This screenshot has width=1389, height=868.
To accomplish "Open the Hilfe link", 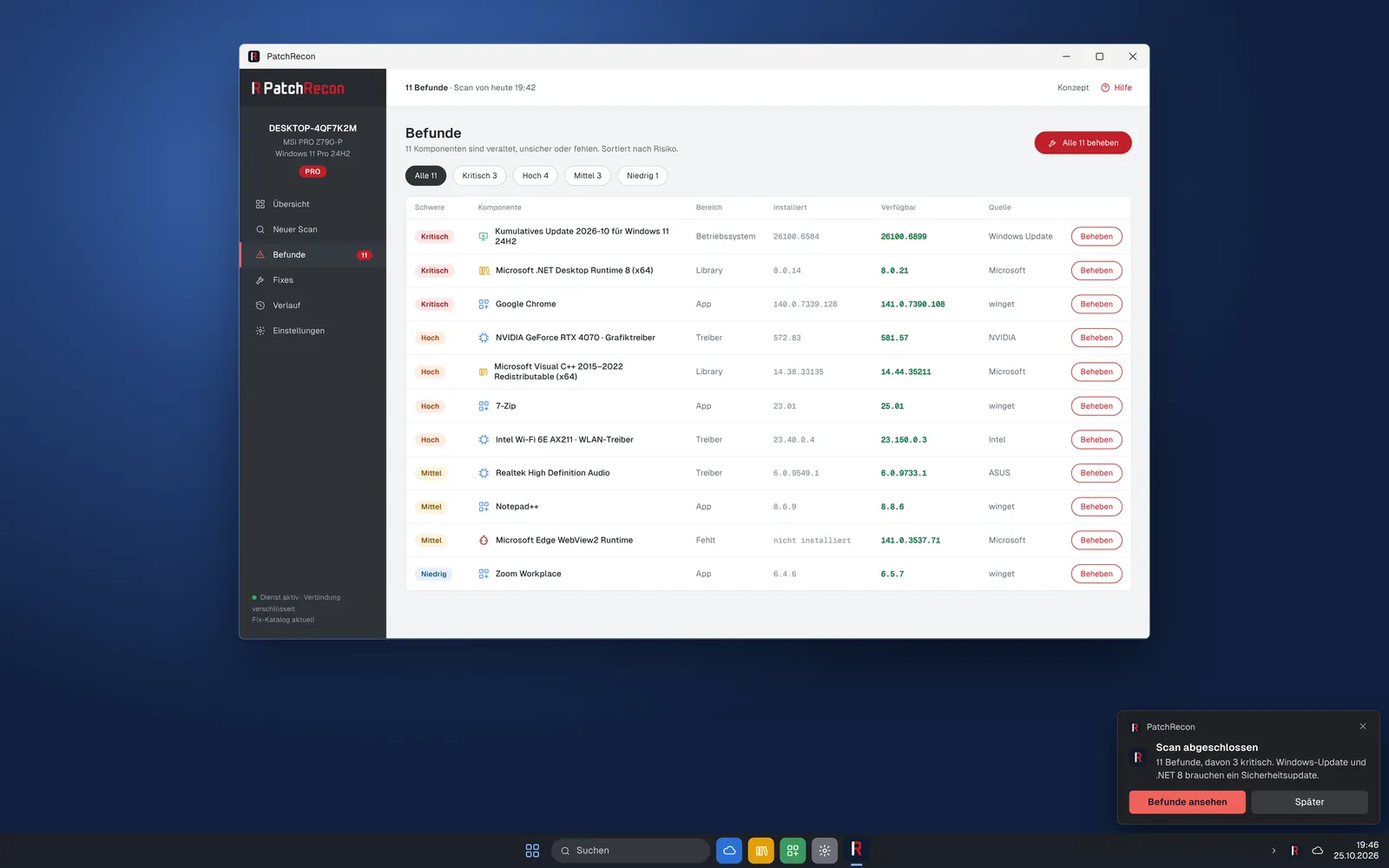I will [1116, 88].
